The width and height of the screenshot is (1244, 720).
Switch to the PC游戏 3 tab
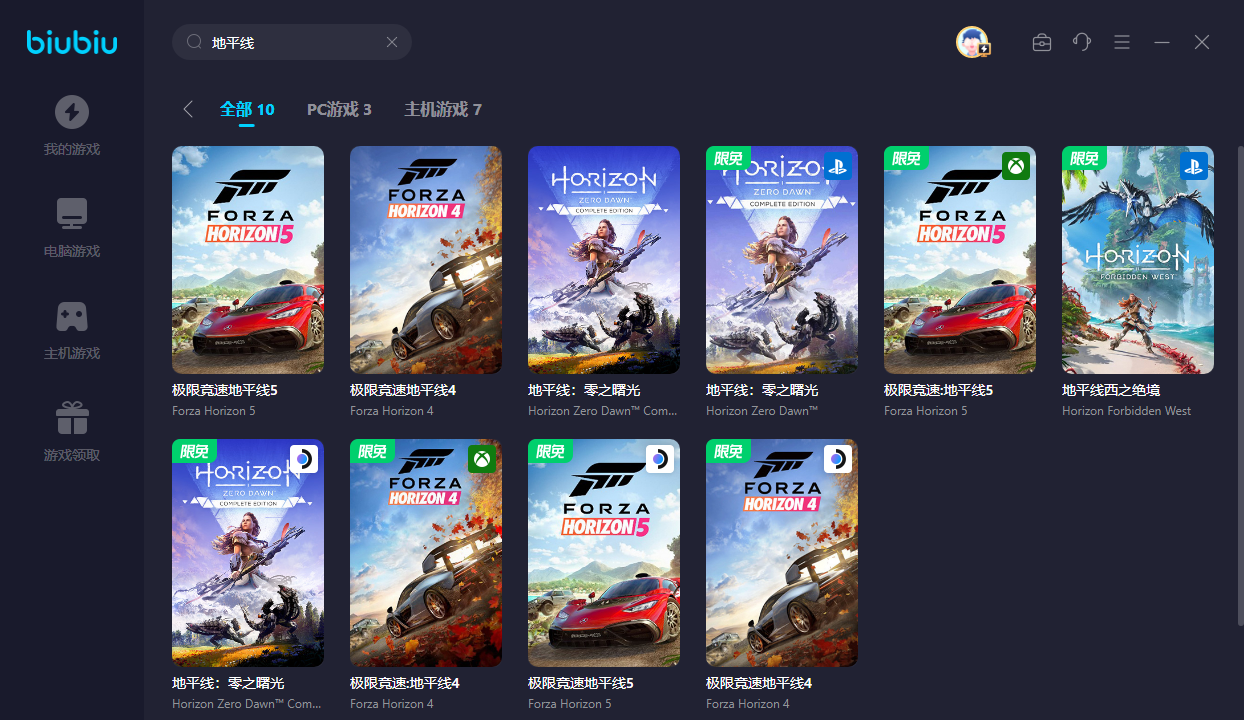pos(339,109)
